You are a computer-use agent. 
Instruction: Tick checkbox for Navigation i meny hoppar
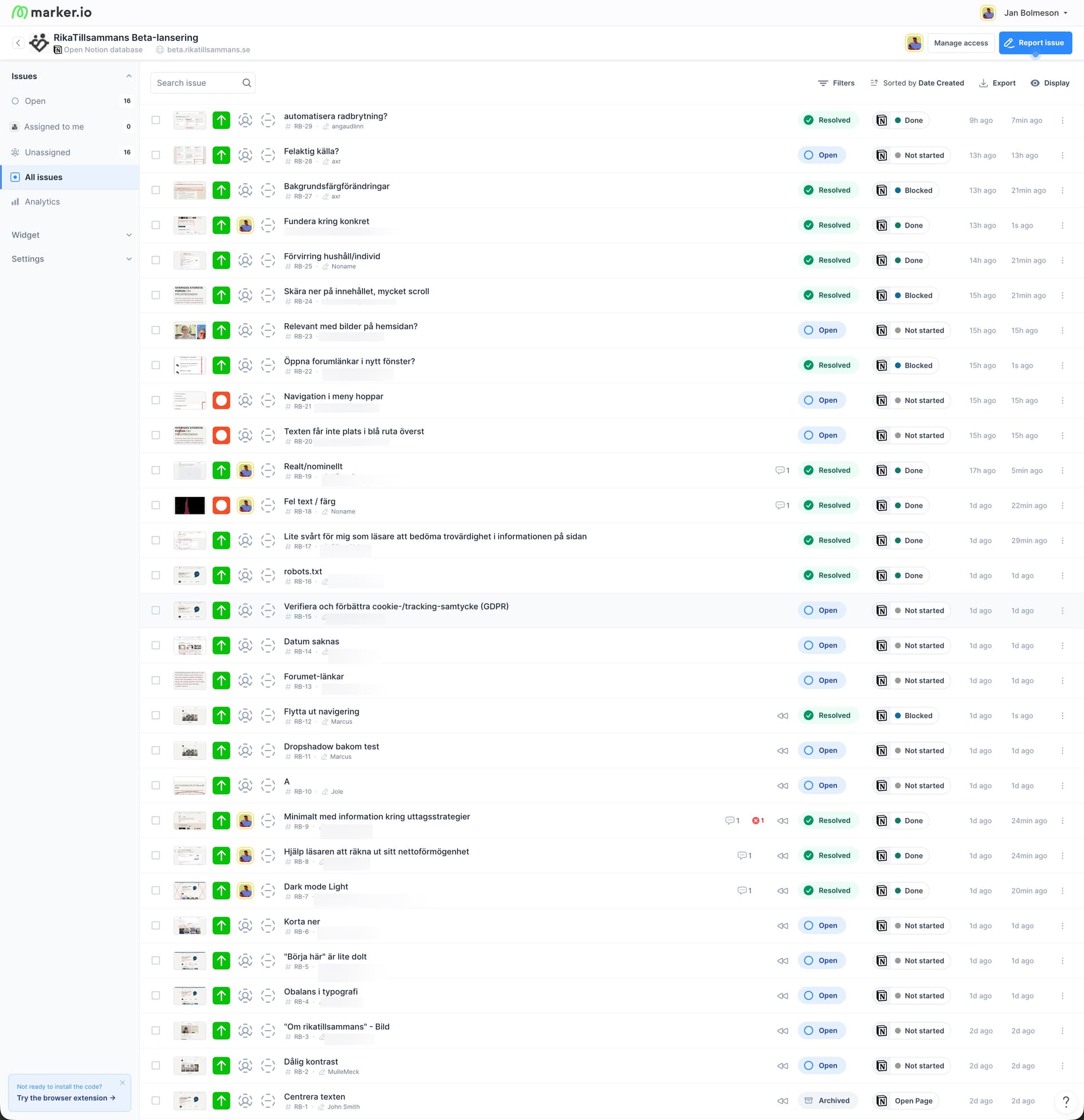click(x=156, y=400)
